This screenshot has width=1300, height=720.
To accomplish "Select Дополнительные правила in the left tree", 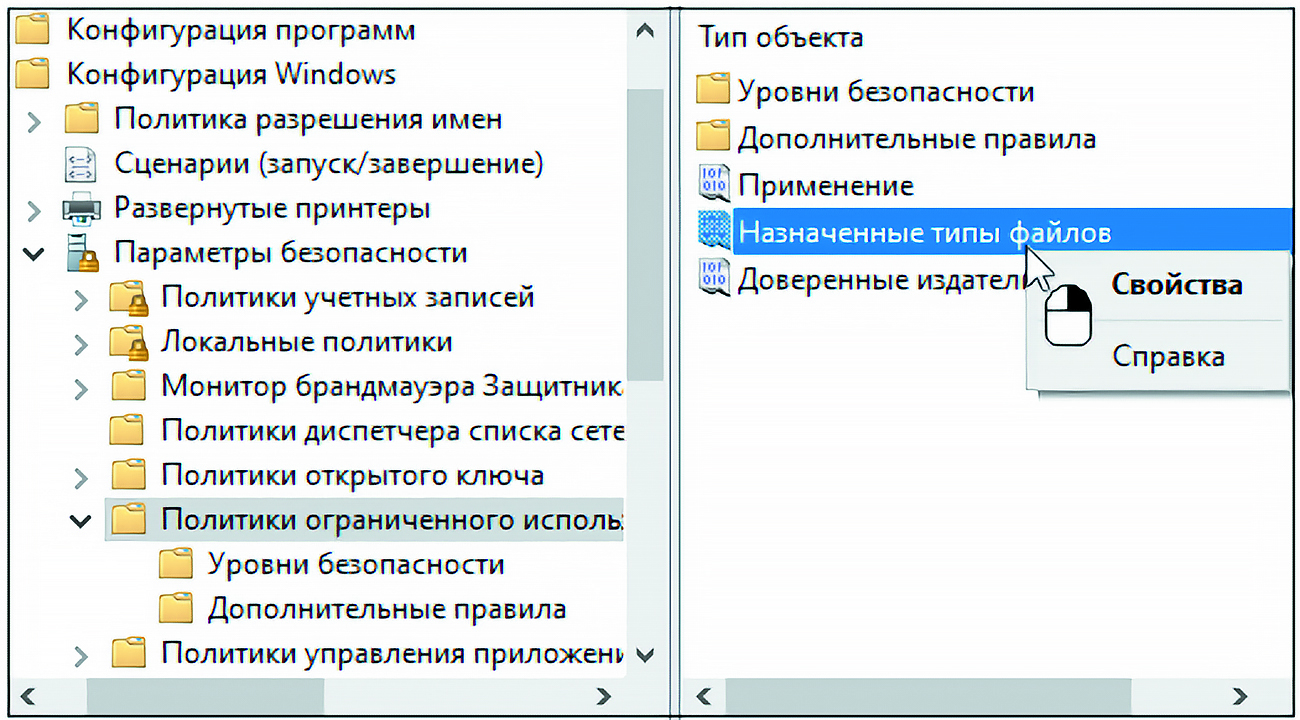I will [386, 609].
